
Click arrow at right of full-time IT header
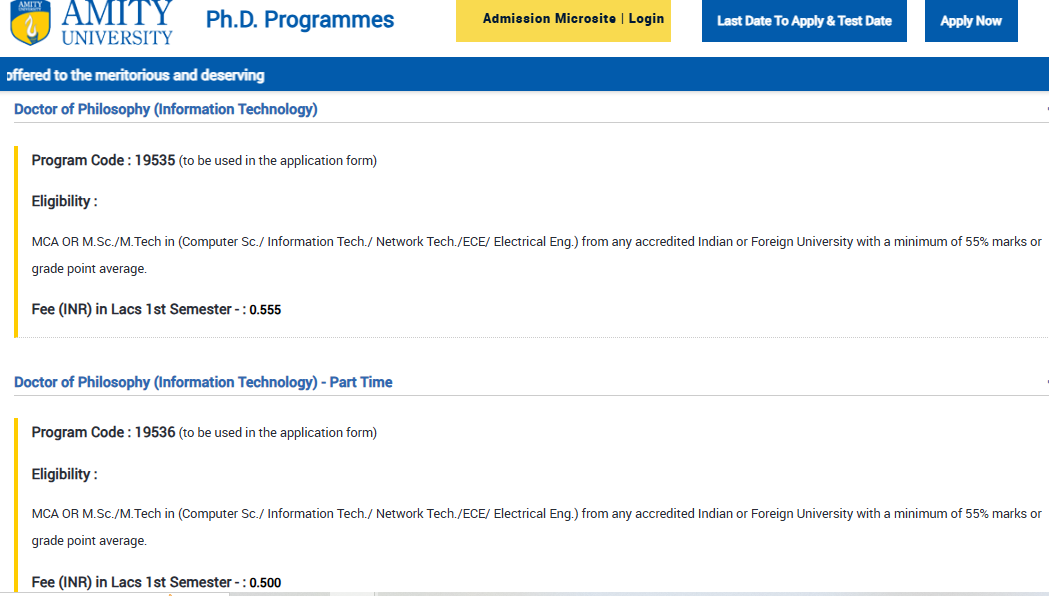[1045, 109]
